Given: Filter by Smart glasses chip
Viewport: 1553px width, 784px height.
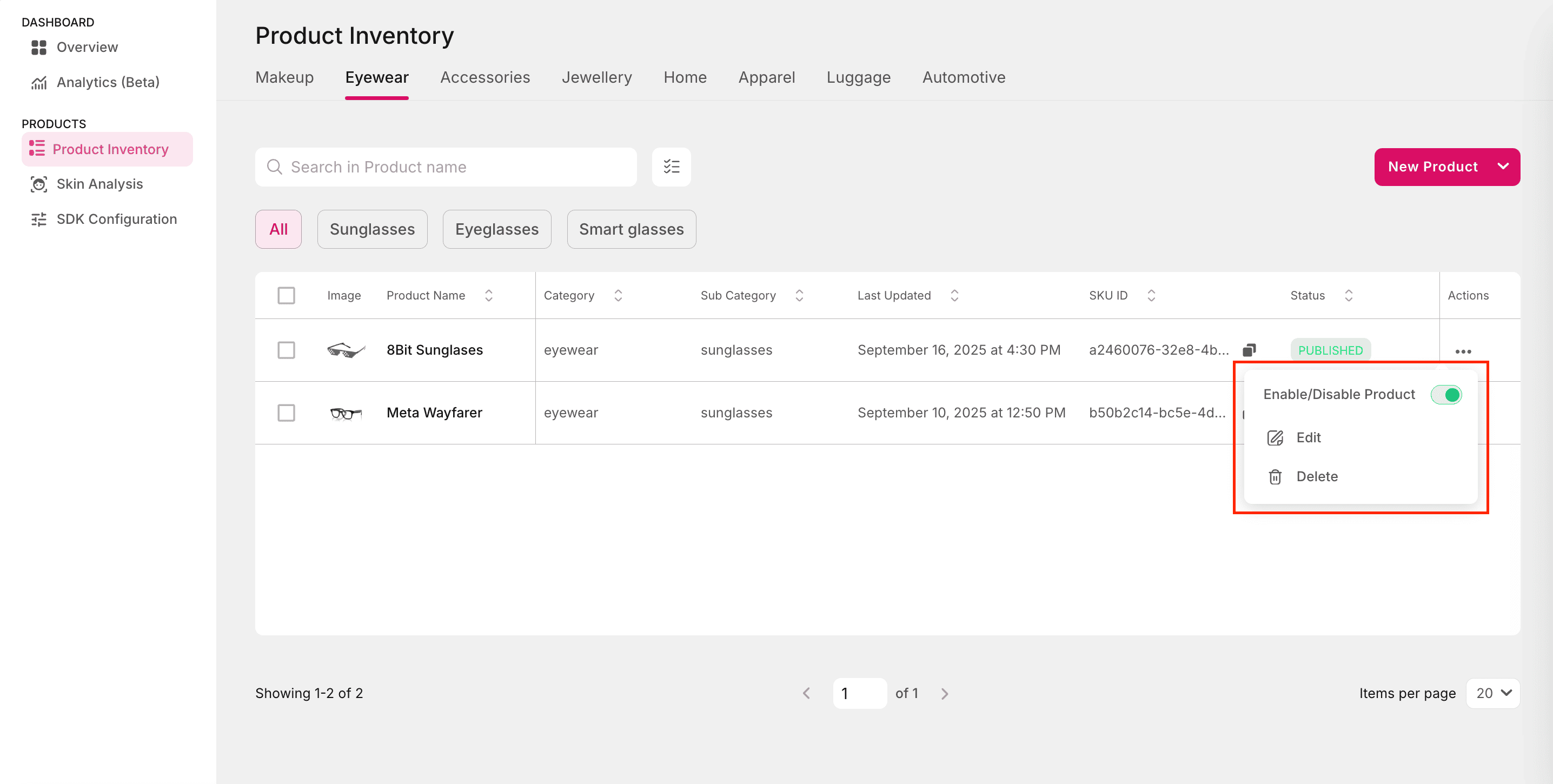Looking at the screenshot, I should click(631, 229).
